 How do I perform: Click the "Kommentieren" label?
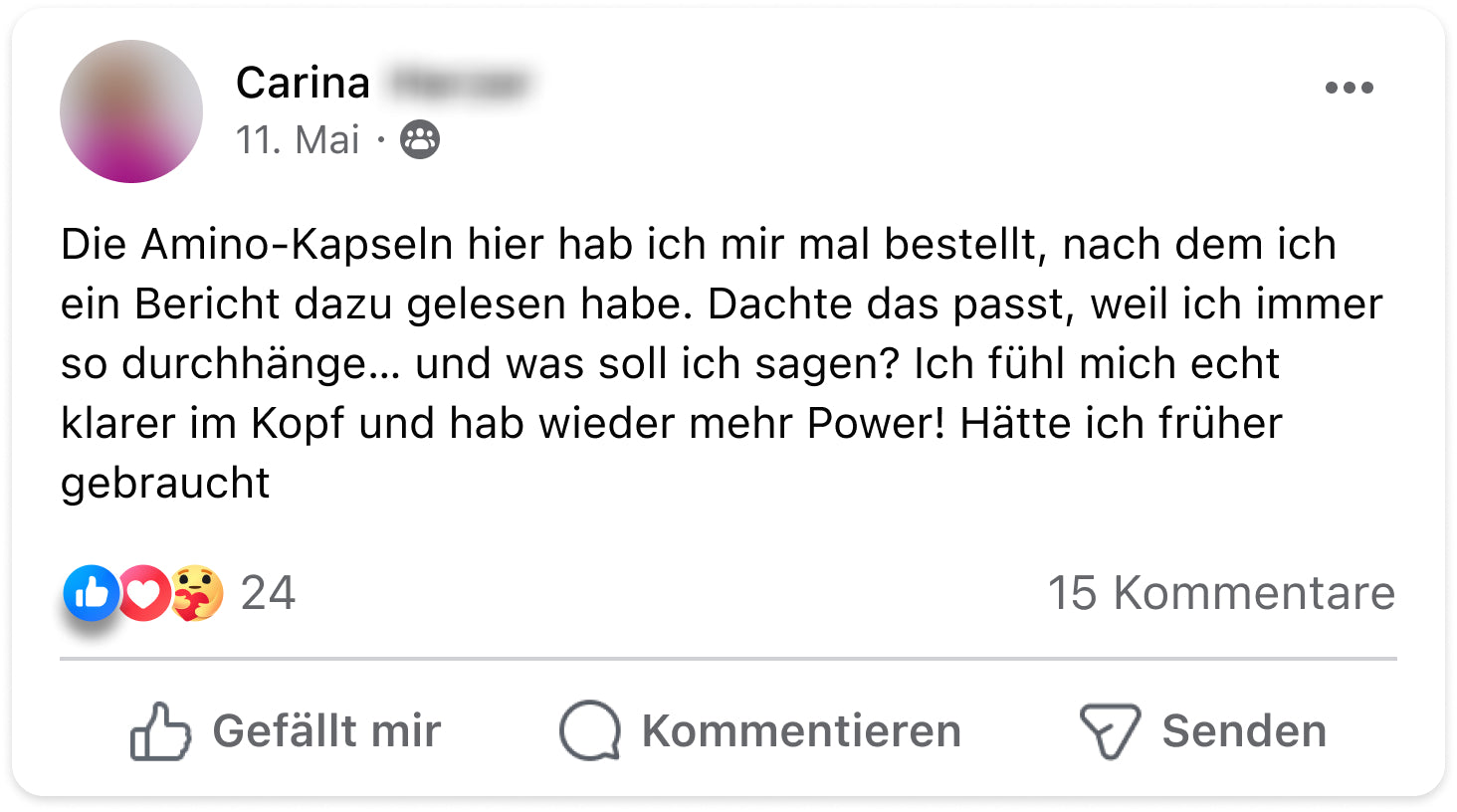(801, 731)
